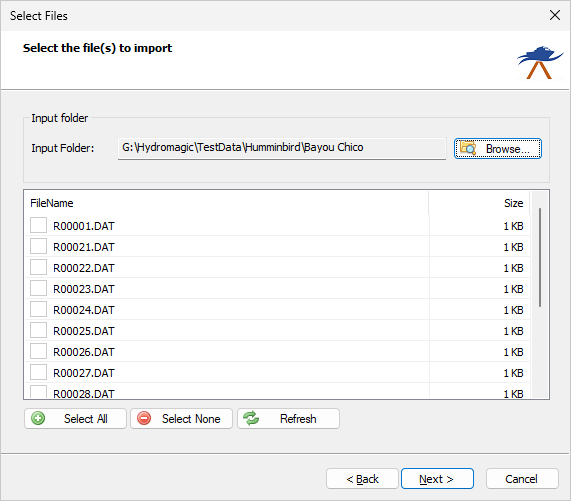Sort by the FileName column header
The height and width of the screenshot is (501, 571).
click(x=226, y=203)
